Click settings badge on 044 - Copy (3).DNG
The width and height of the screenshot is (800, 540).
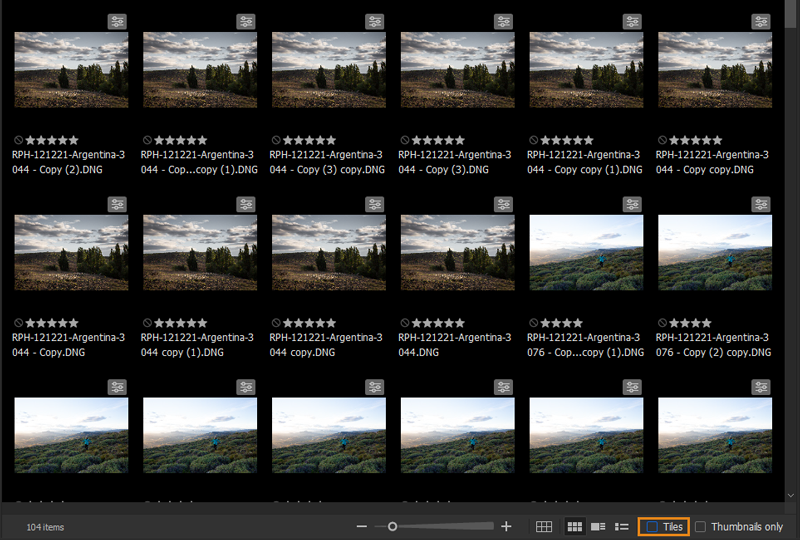[x=504, y=22]
